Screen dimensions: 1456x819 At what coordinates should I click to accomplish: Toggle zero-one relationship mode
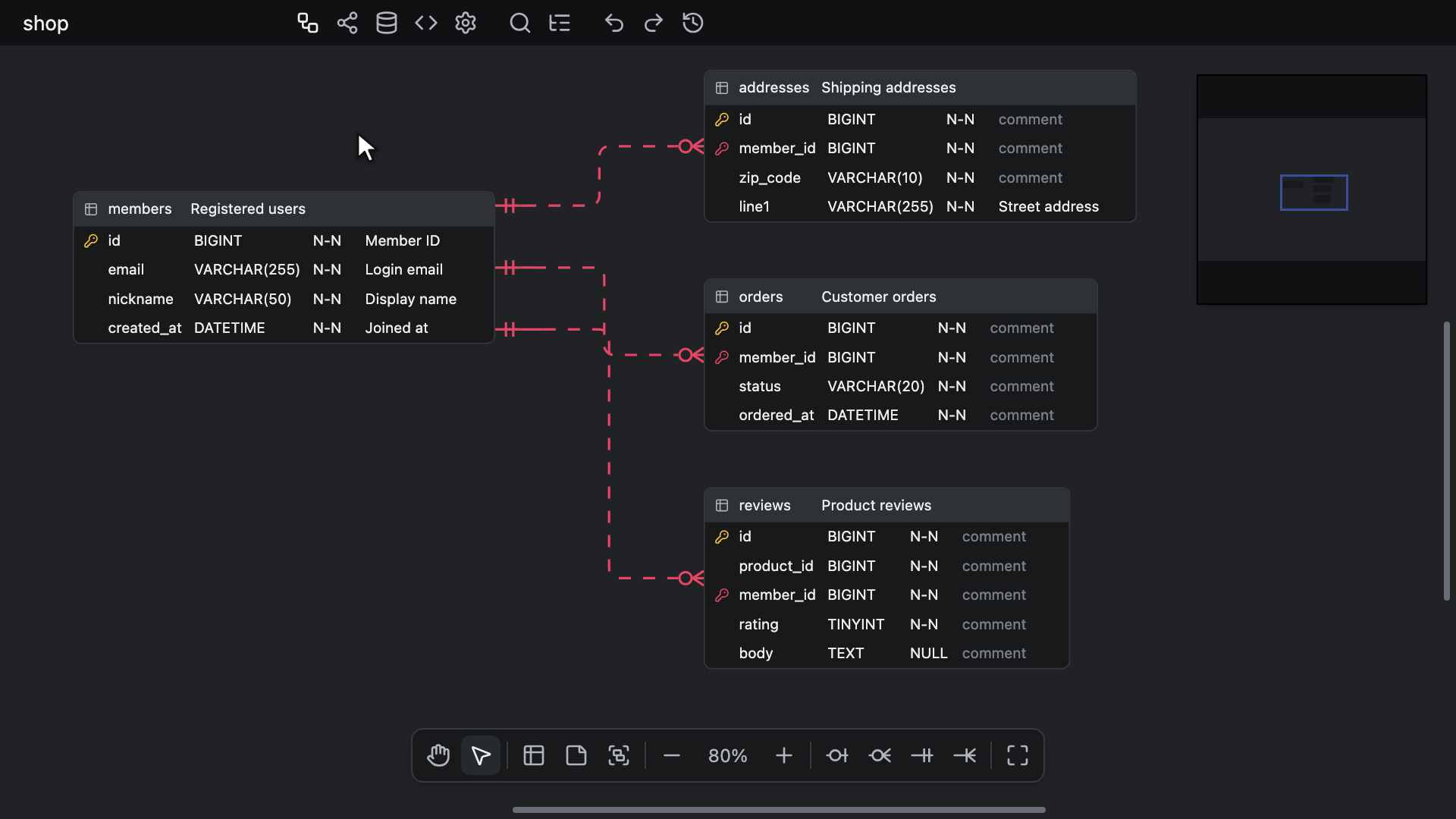[837, 755]
